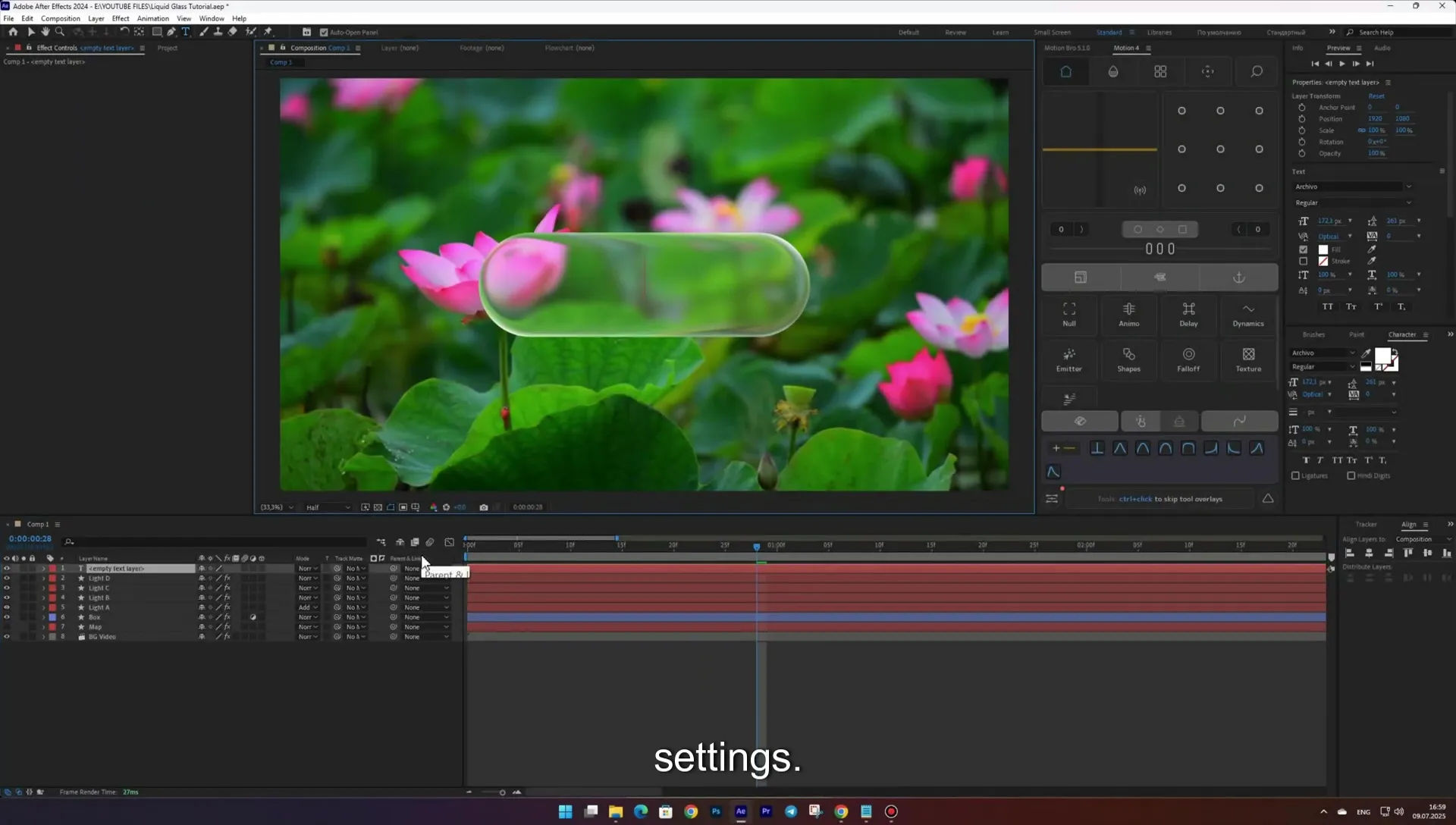Select the Puppet Pin tool
The image size is (1456, 825).
coord(268,32)
